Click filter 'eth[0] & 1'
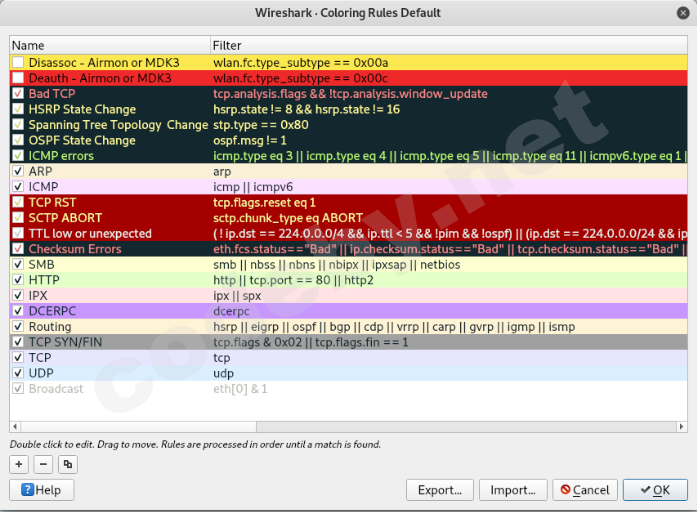 point(240,389)
